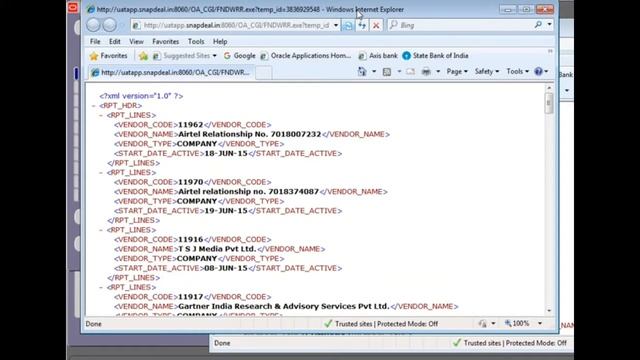Open the Page command bar dropdown

click(457, 71)
